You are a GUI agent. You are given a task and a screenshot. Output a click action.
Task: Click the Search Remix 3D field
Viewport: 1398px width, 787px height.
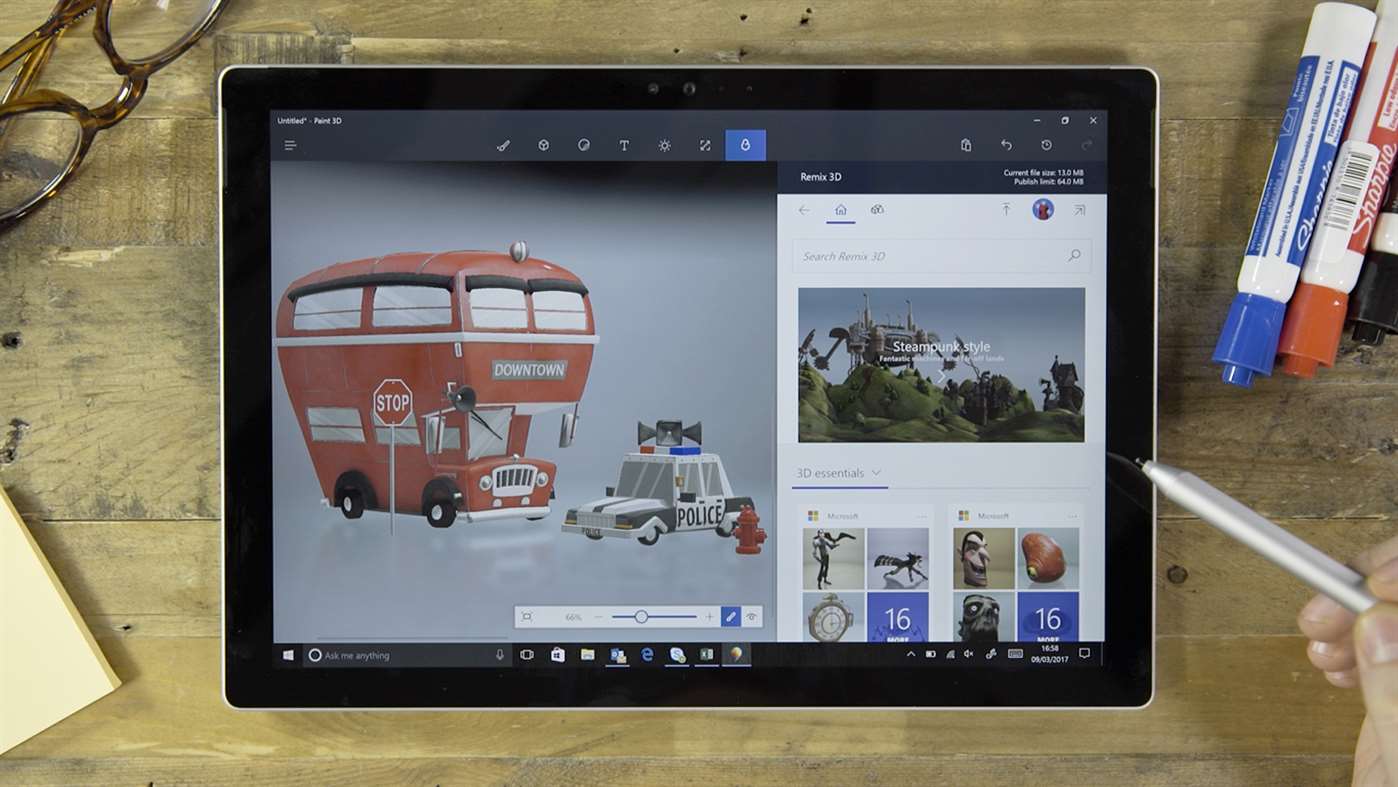(941, 256)
